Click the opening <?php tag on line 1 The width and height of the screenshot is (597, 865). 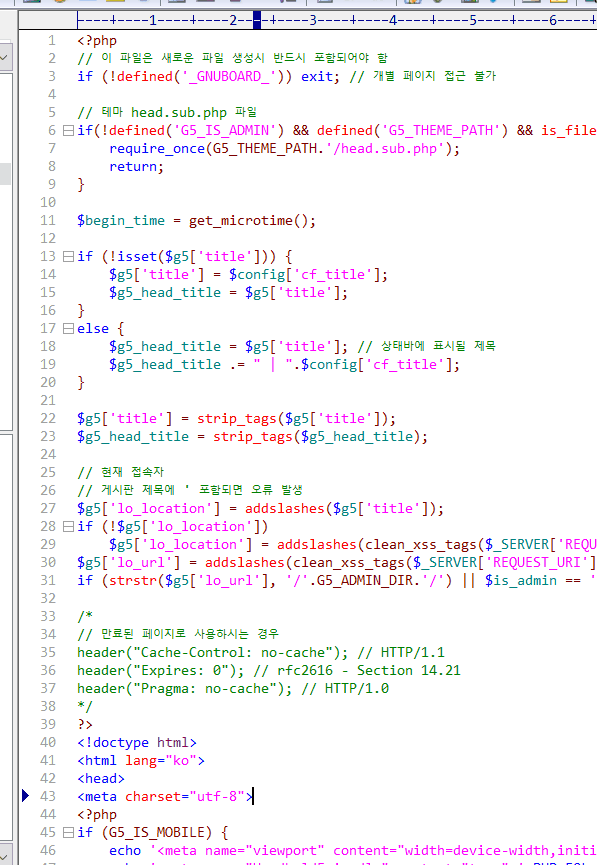click(x=97, y=41)
